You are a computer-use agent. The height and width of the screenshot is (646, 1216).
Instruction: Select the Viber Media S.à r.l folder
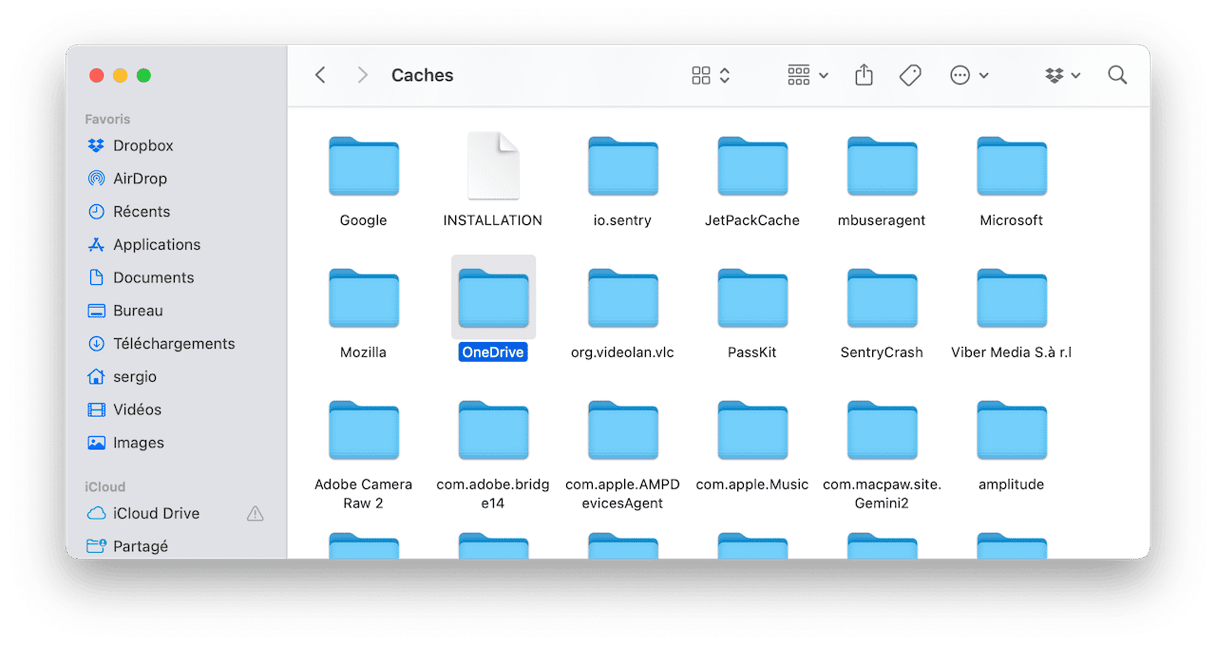pyautogui.click(x=1011, y=298)
